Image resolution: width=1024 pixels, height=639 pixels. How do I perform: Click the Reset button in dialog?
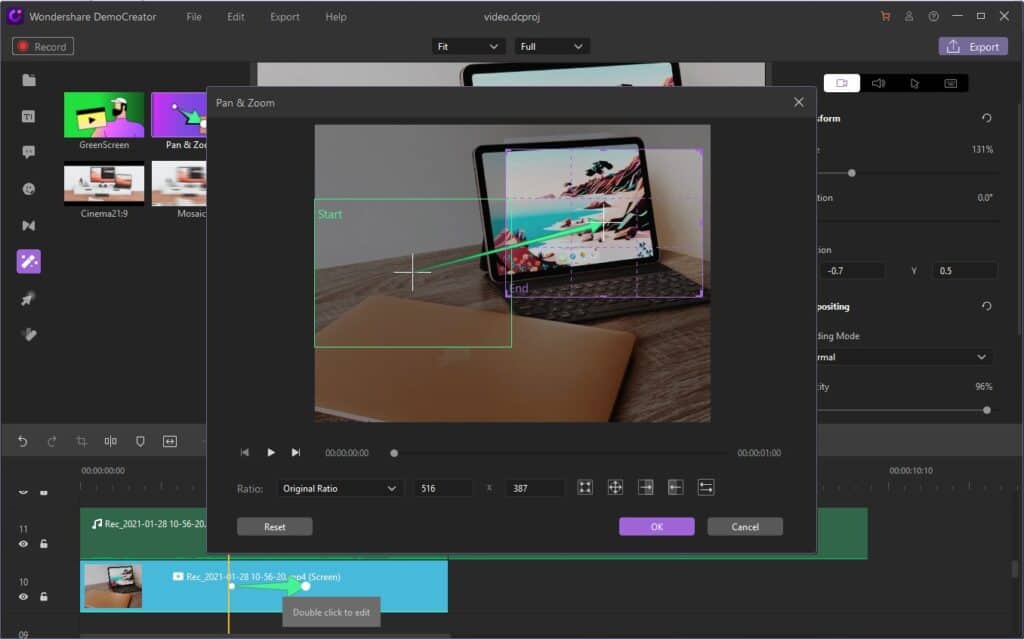pyautogui.click(x=274, y=526)
